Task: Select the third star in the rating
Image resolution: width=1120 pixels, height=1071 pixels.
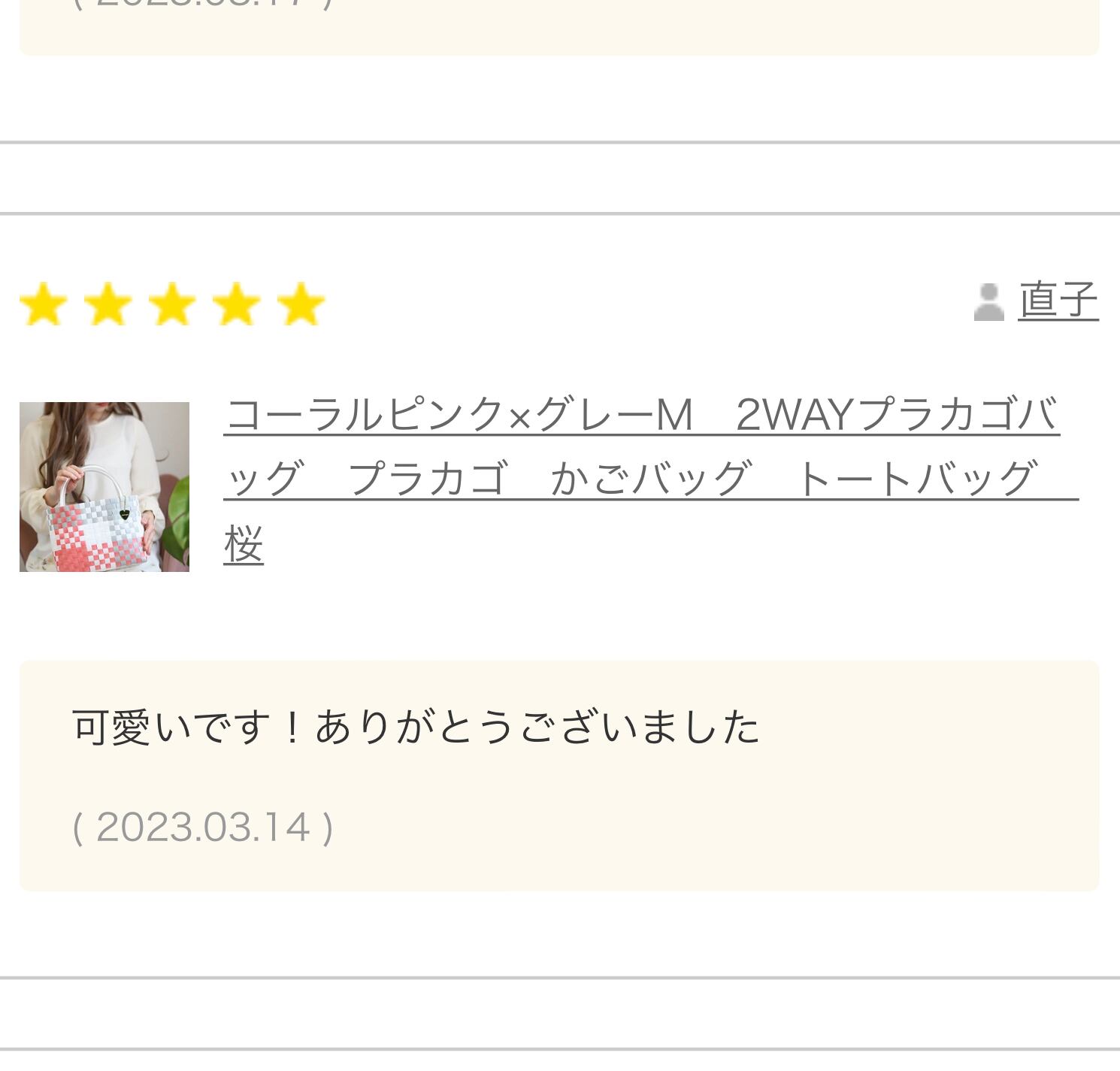Action: pos(173,304)
